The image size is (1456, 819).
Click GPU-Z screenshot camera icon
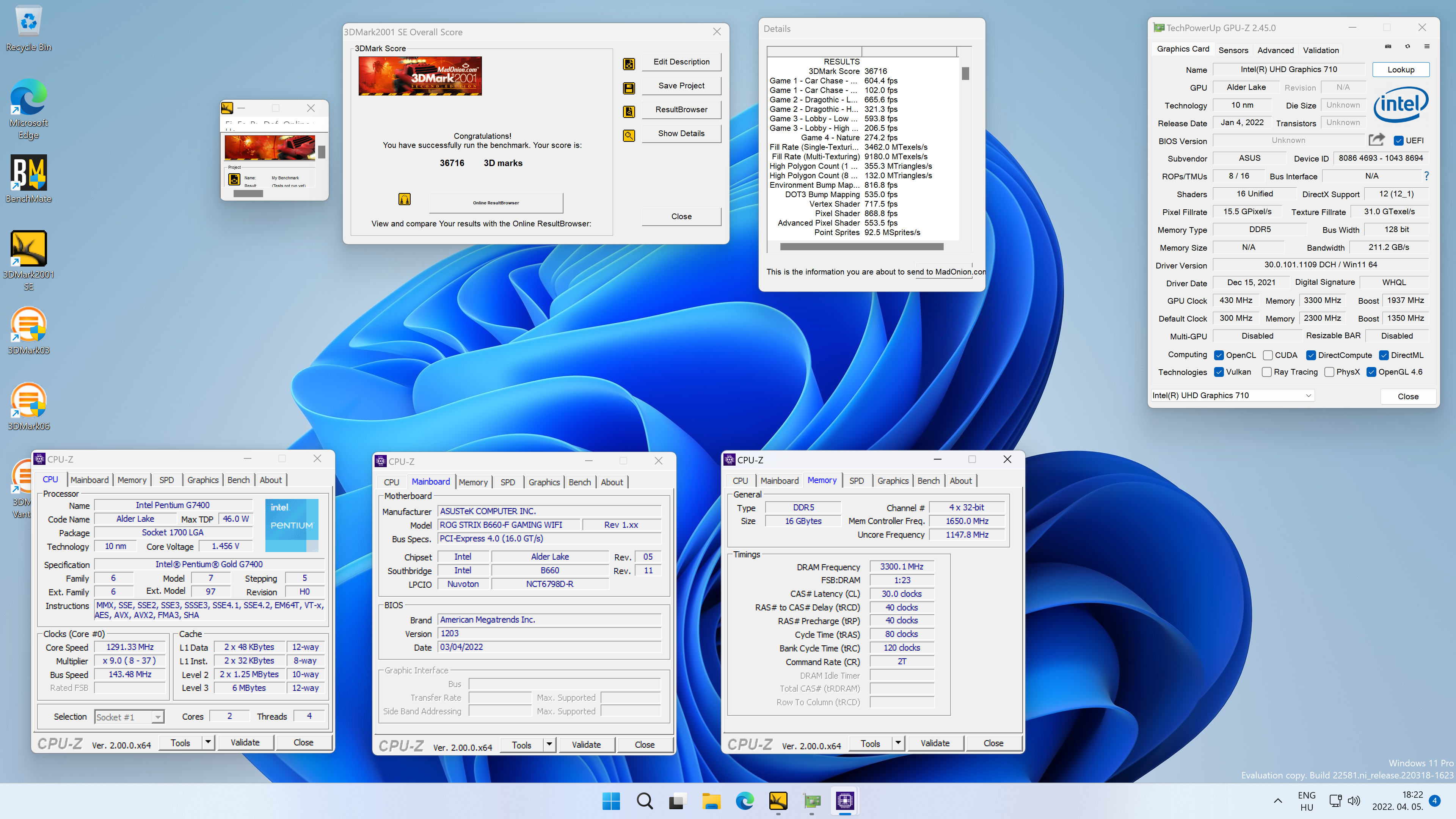[1388, 46]
